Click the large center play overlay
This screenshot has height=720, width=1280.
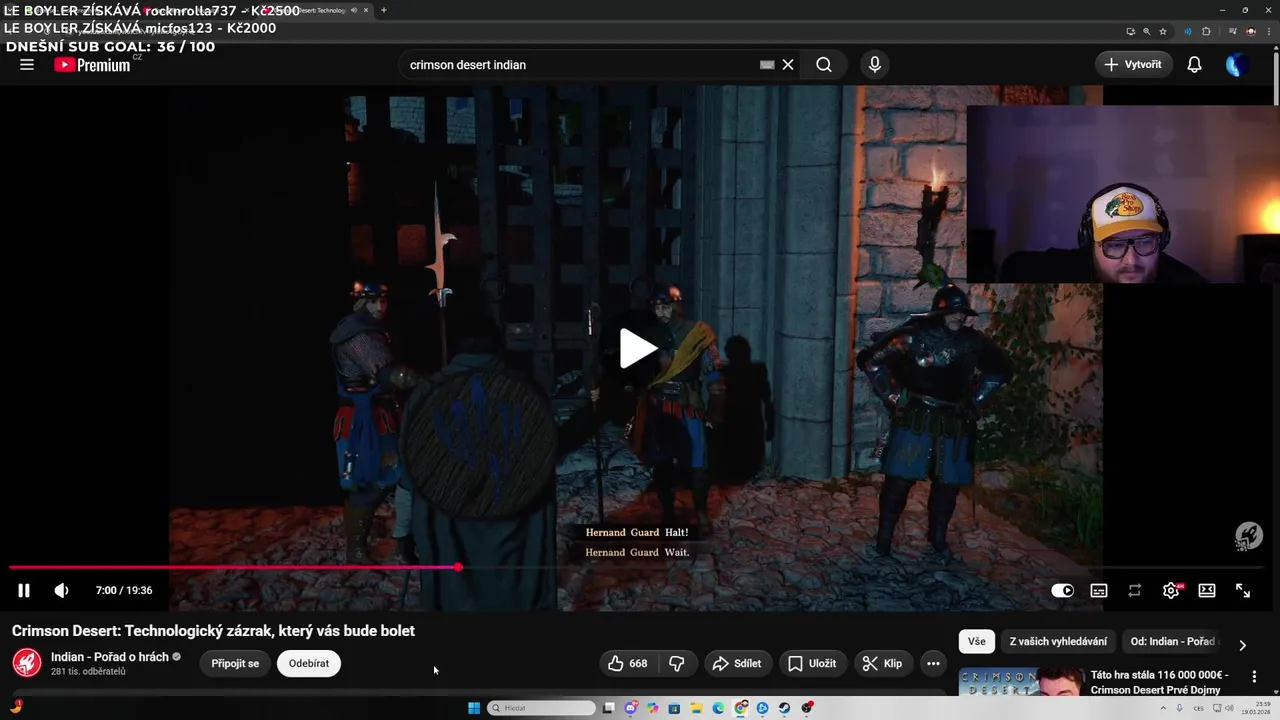tap(639, 348)
